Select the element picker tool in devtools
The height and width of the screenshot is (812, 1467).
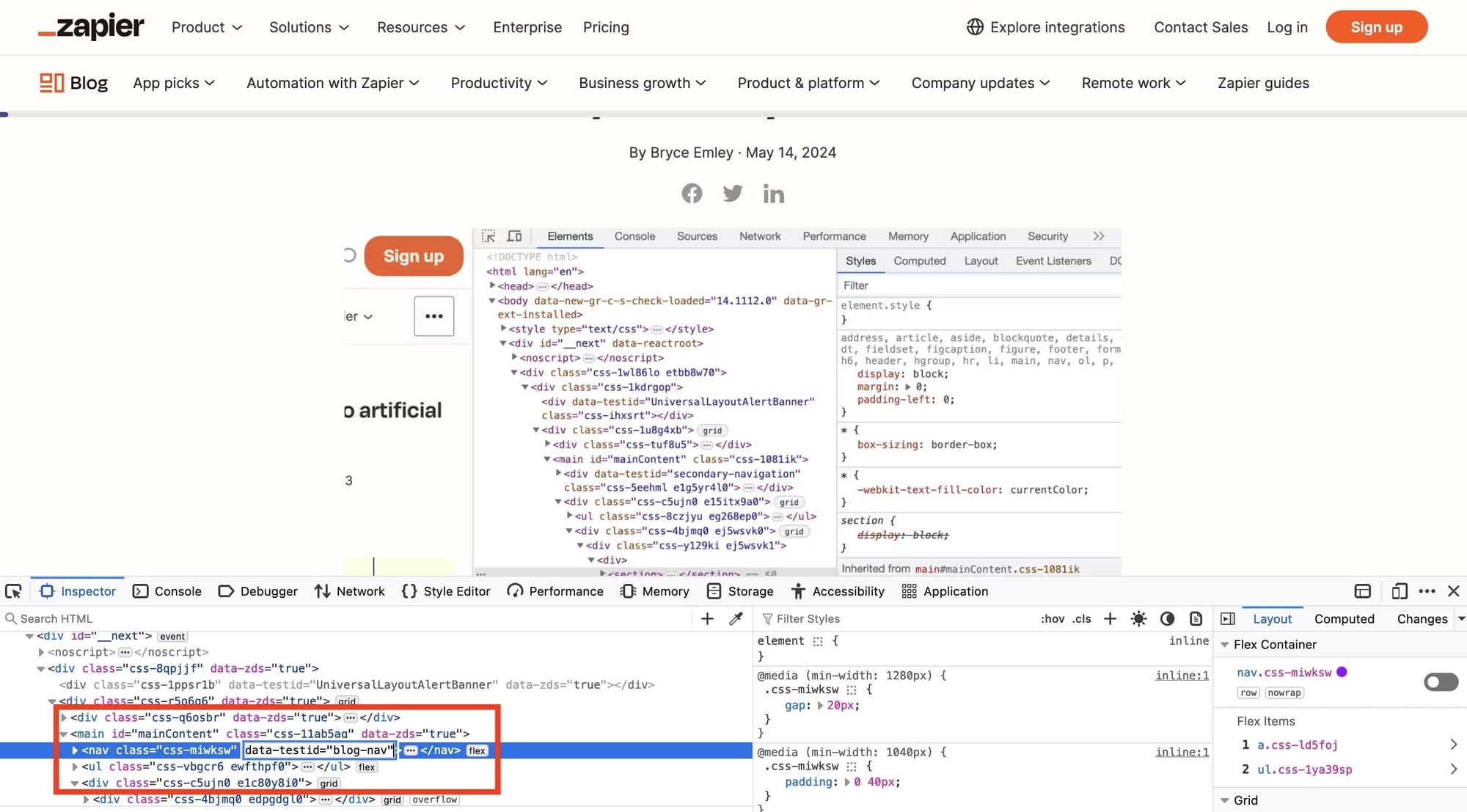[x=12, y=590]
